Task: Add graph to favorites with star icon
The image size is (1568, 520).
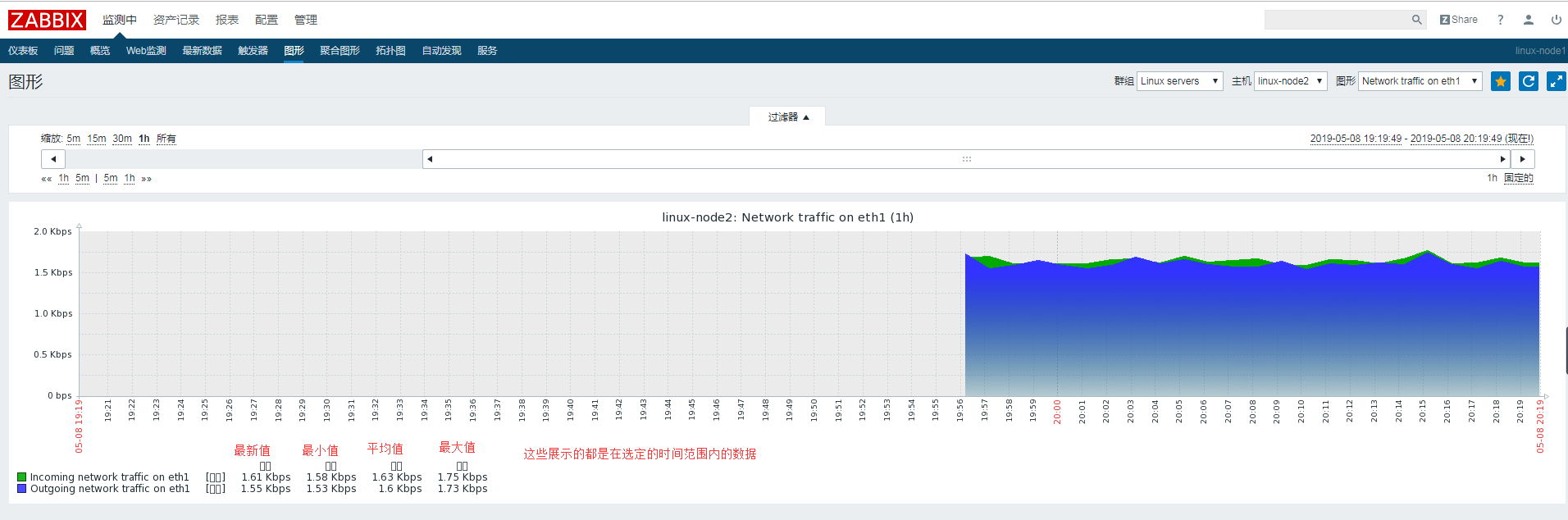Action: (1501, 81)
